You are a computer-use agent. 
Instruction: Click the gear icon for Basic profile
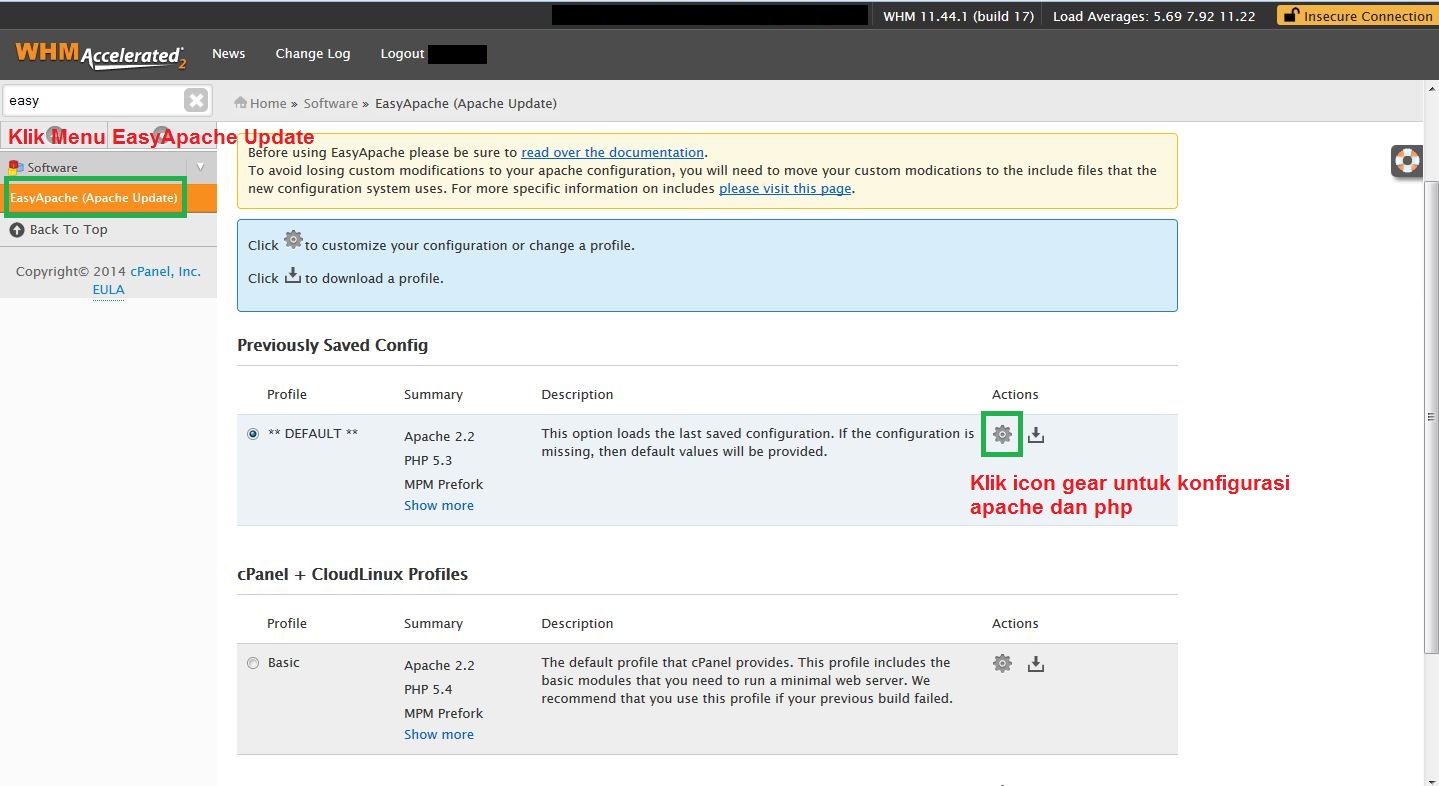(x=1002, y=664)
